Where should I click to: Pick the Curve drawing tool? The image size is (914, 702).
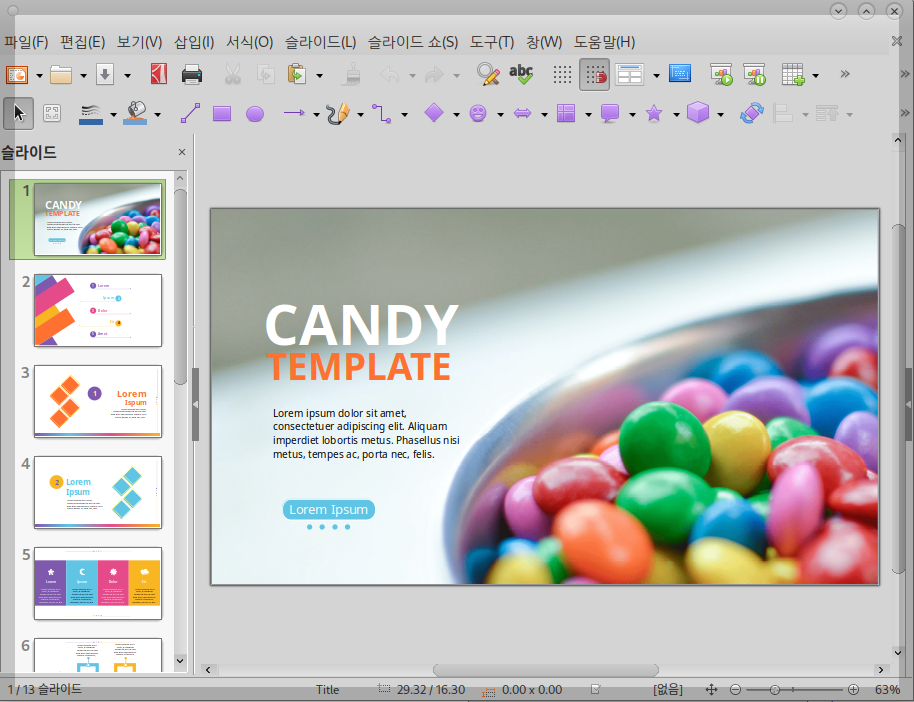[x=338, y=114]
